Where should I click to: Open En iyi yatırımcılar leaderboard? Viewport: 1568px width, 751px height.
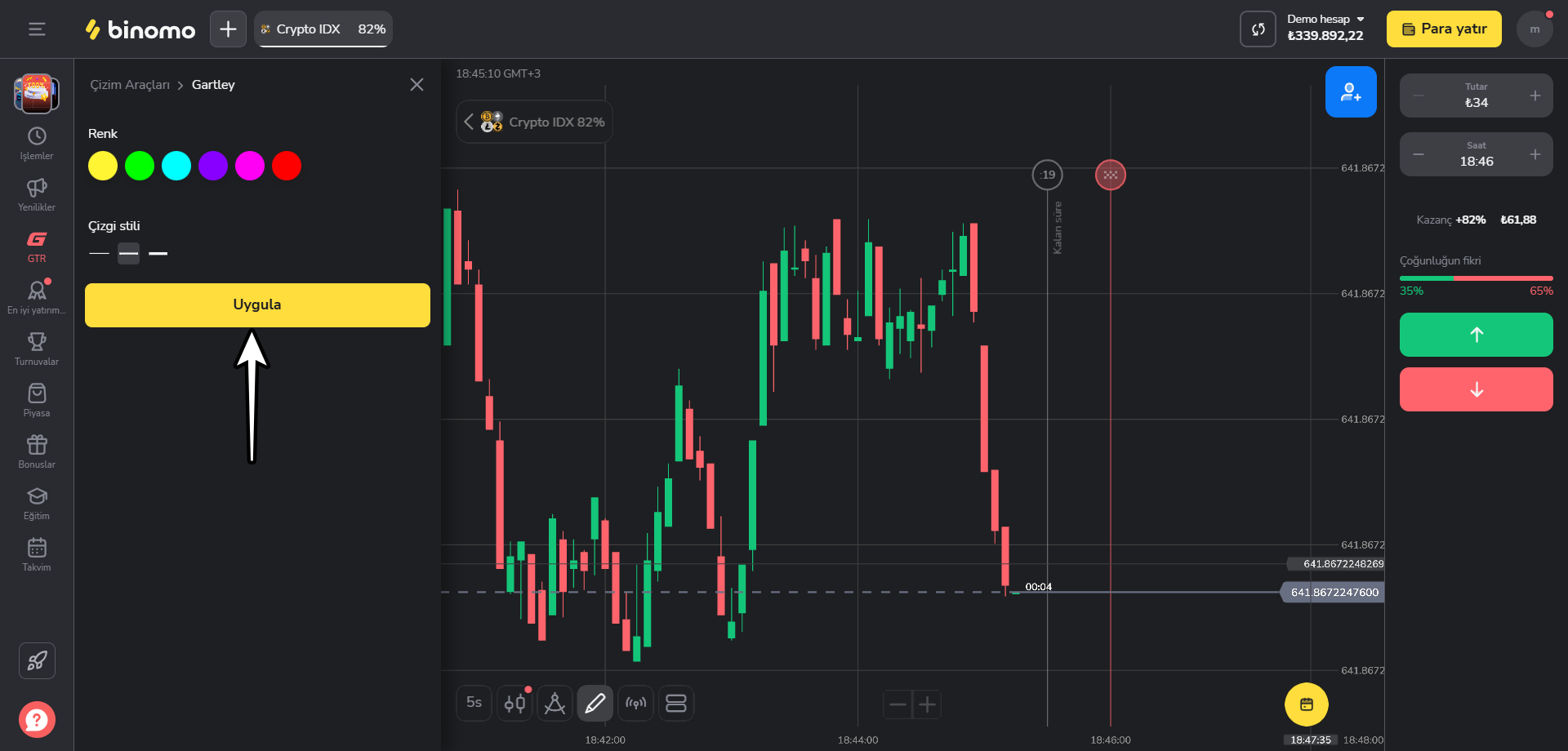(37, 298)
